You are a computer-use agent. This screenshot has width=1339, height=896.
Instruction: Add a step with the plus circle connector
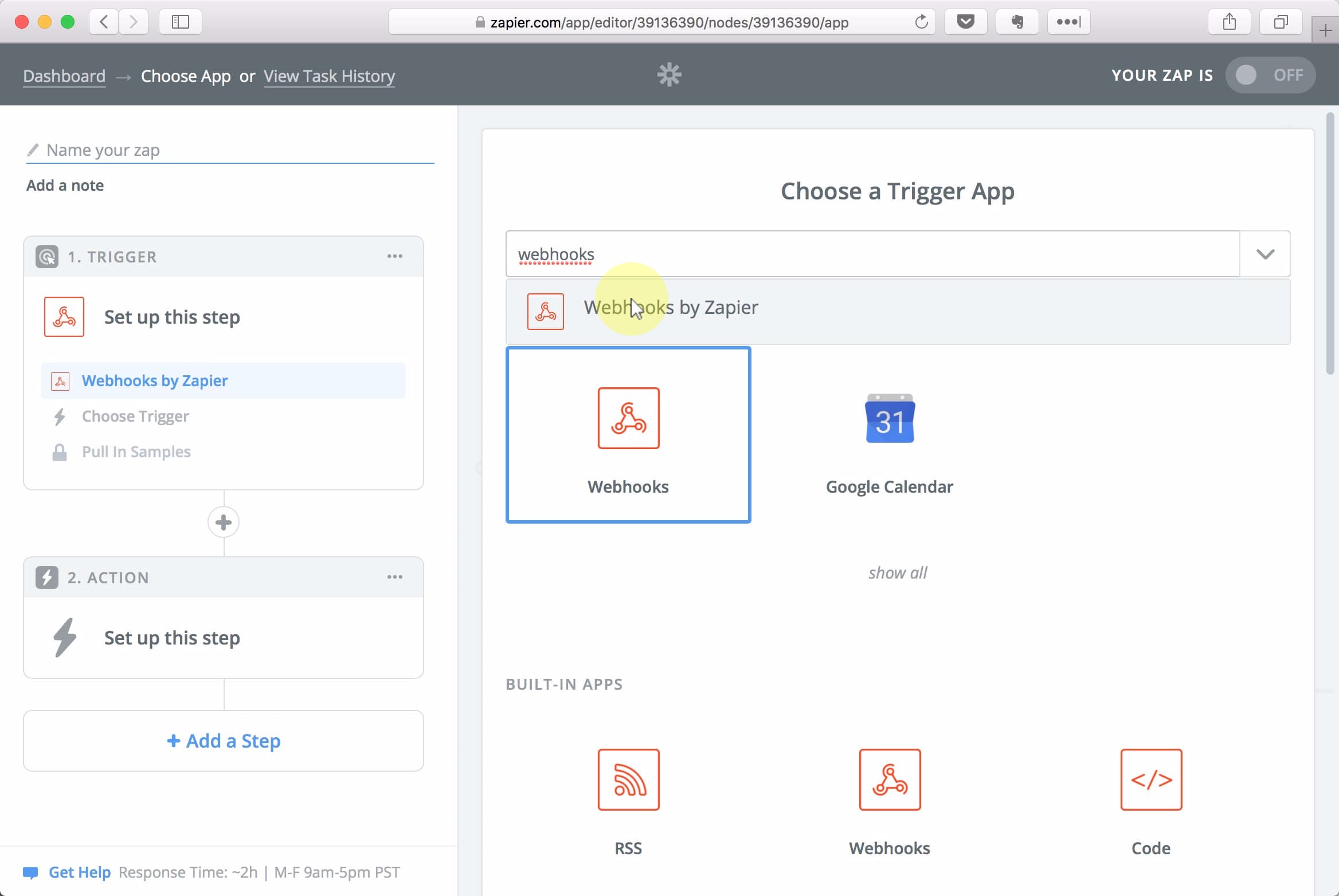[x=224, y=522]
